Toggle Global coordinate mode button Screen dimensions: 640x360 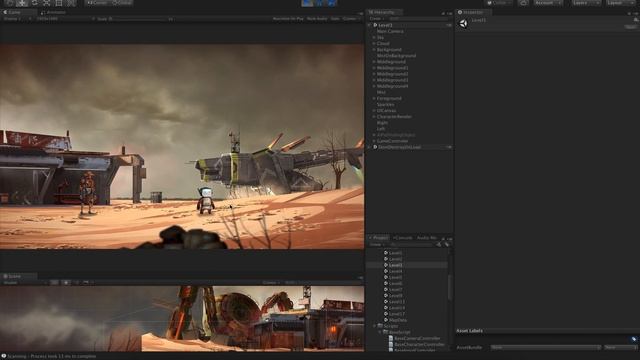click(x=122, y=3)
